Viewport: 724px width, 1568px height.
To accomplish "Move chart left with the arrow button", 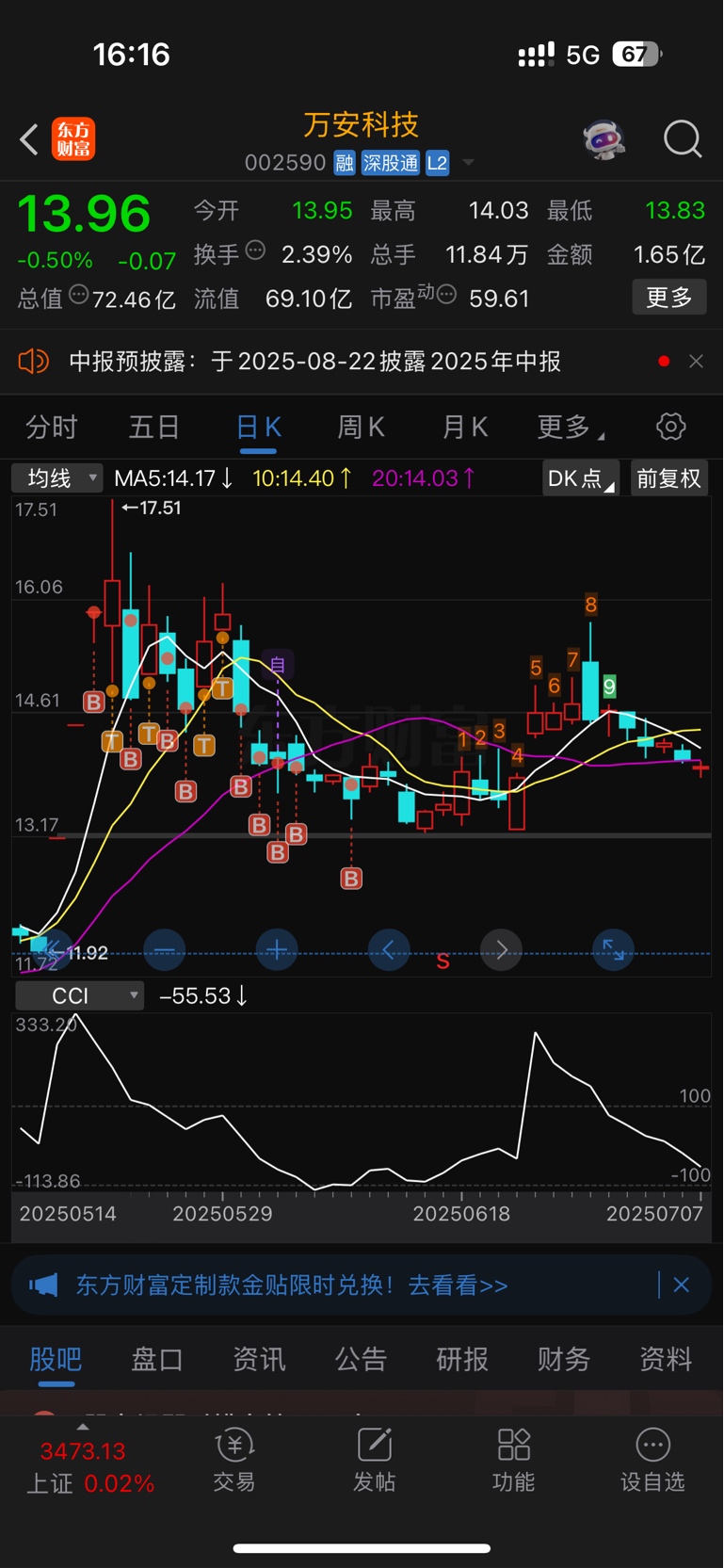I will (389, 950).
